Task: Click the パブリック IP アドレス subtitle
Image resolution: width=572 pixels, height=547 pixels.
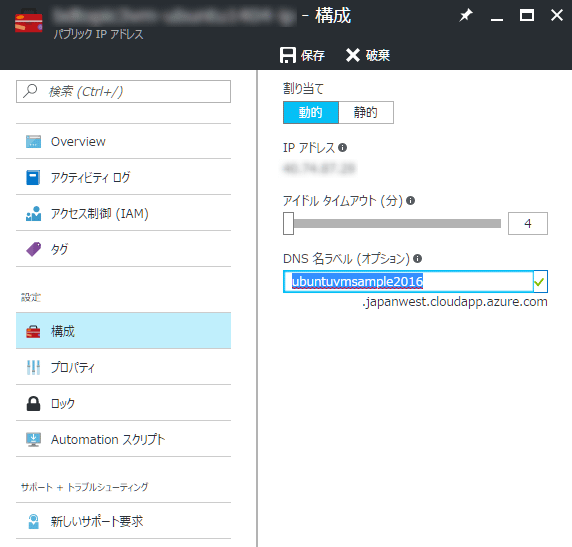Action: 98,34
